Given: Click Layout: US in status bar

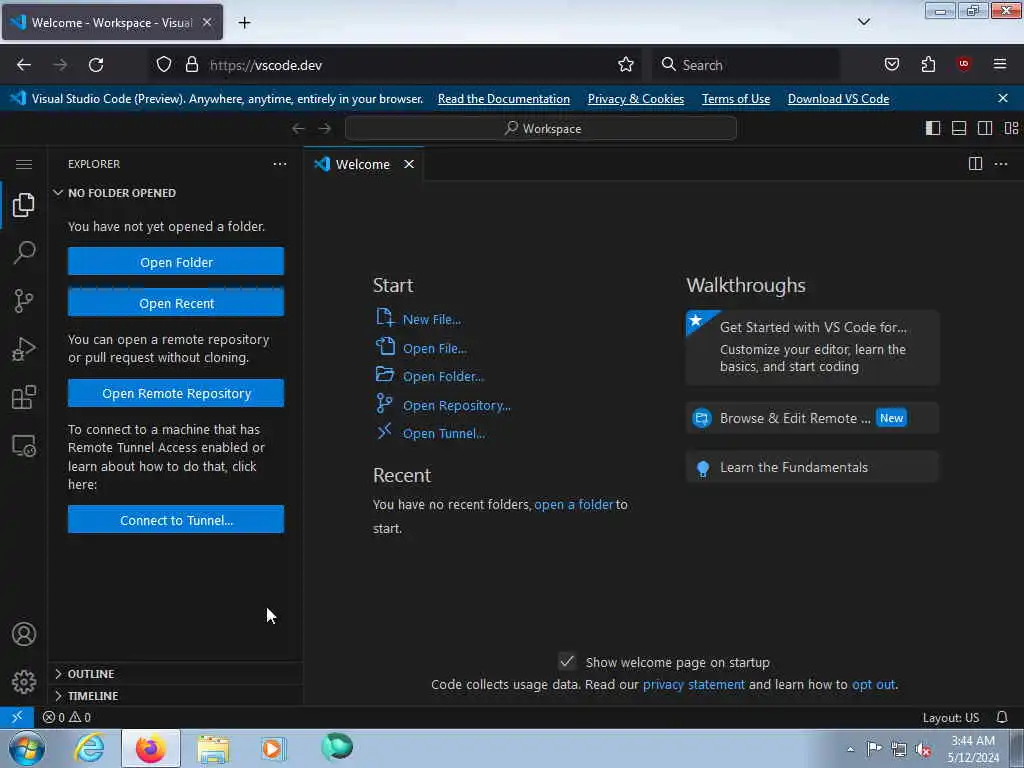Looking at the screenshot, I should click(950, 717).
